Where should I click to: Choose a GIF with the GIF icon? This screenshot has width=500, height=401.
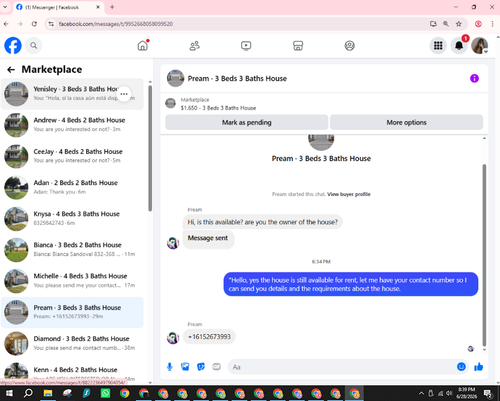[x=216, y=367]
